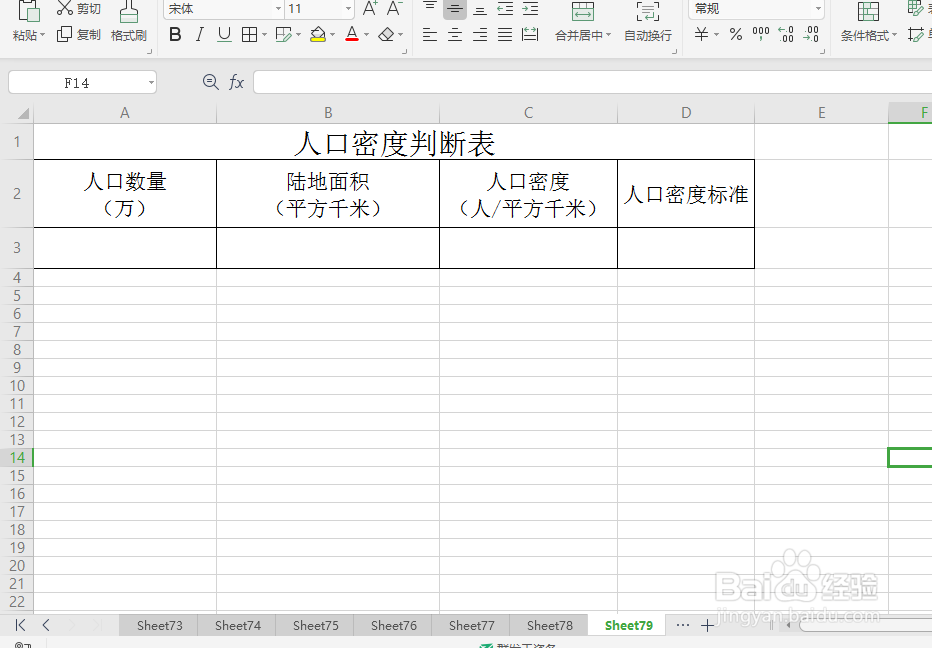Toggle bottom vertical alignment
The image size is (932, 648).
[x=480, y=8]
